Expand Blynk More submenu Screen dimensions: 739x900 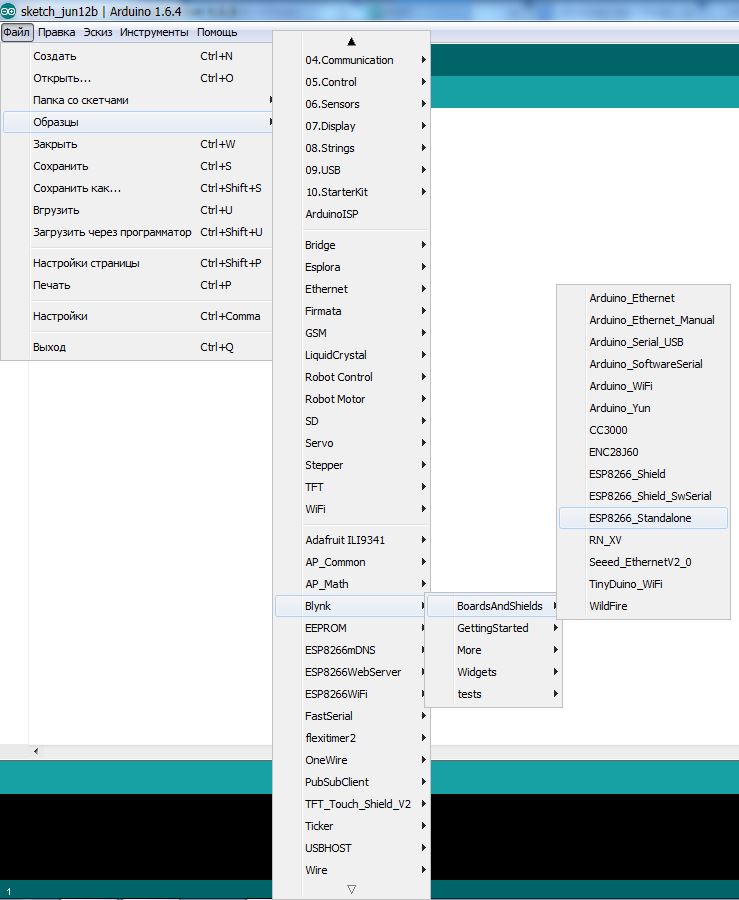click(x=493, y=650)
